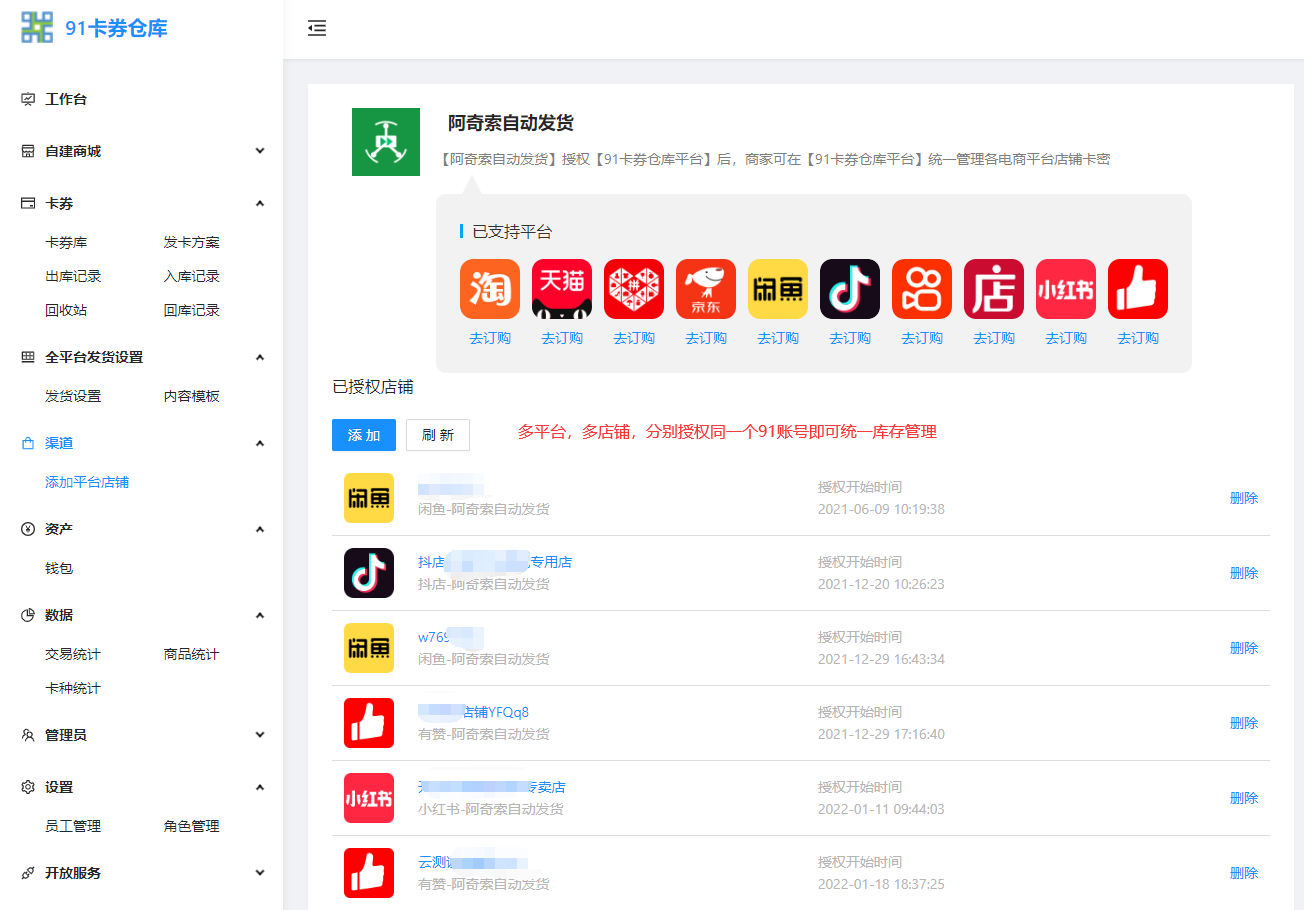Open the Doudian platform icon
The width and height of the screenshot is (1304, 910).
pyautogui.click(x=993, y=288)
